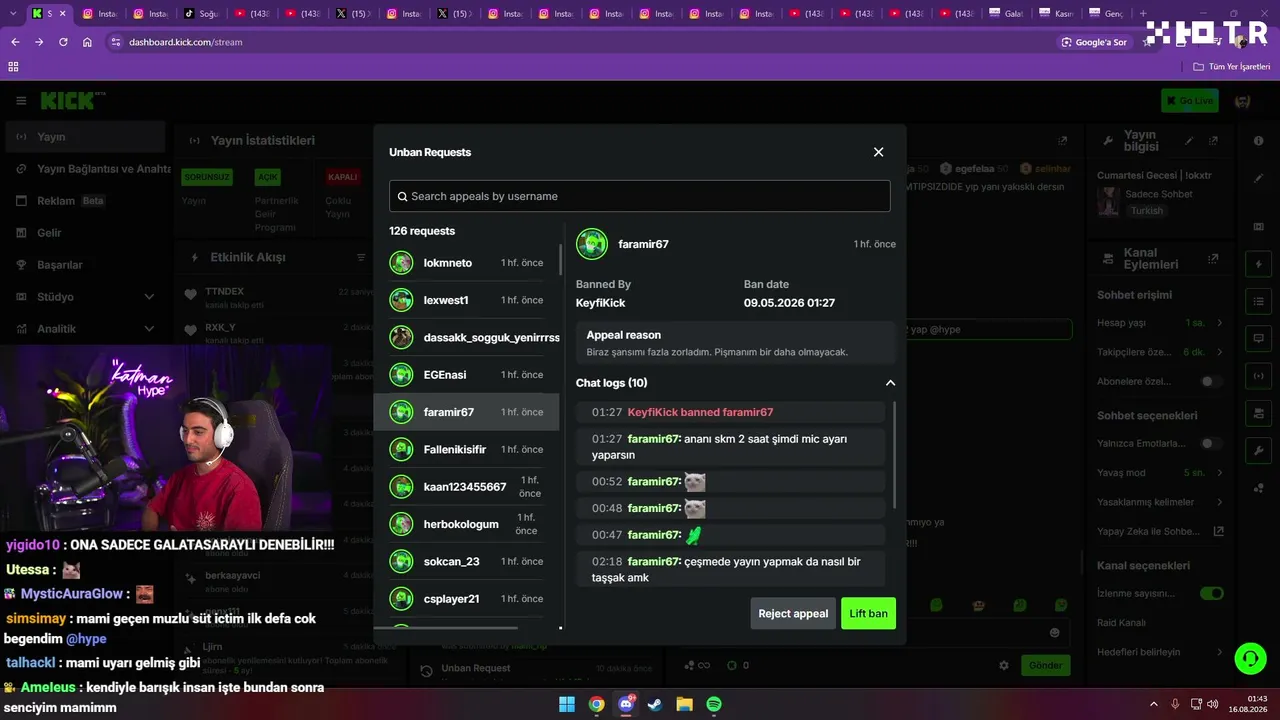
Task: Toggle the lightning bolt activity rail icon
Action: [x=1258, y=264]
